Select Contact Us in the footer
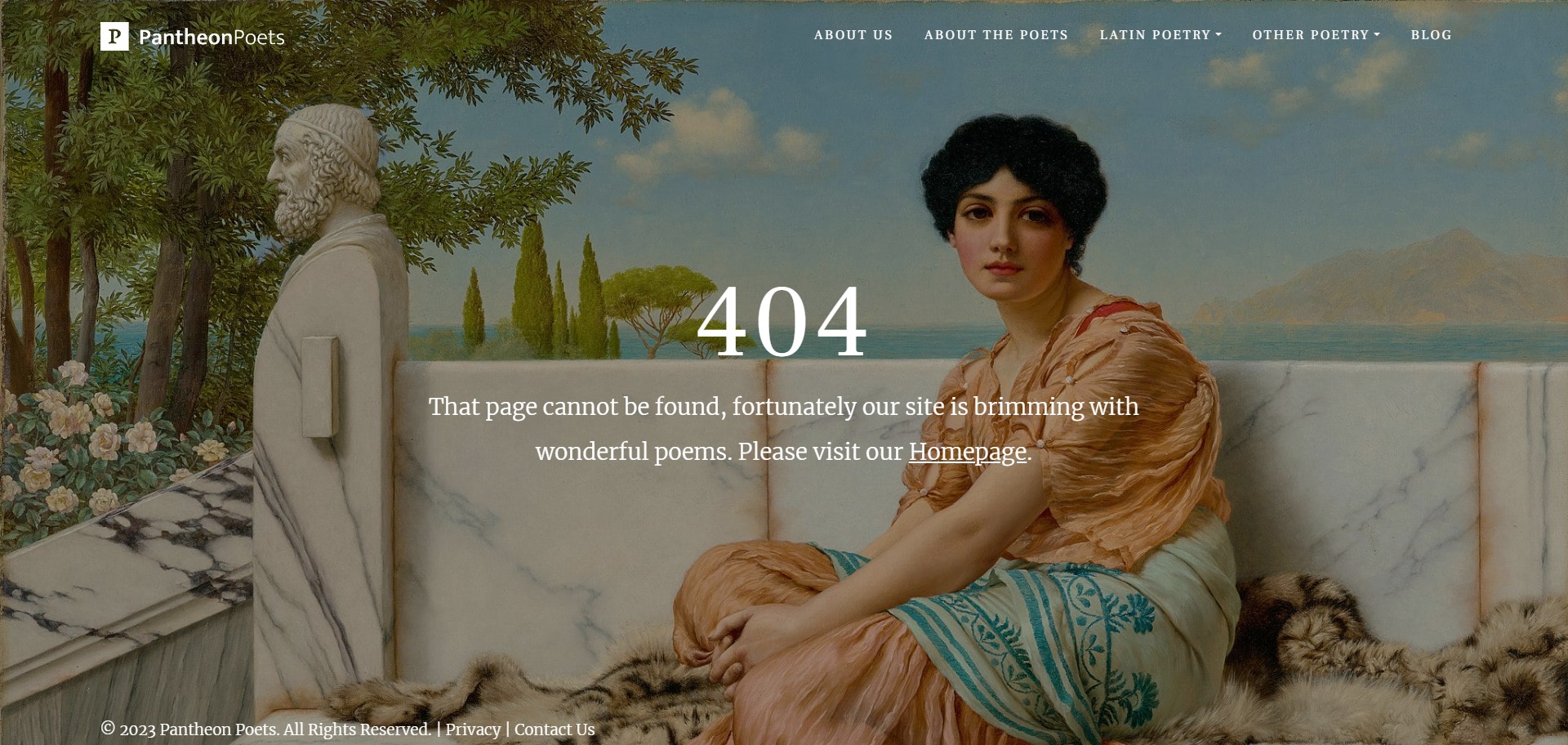The height and width of the screenshot is (745, 1568). (555, 729)
